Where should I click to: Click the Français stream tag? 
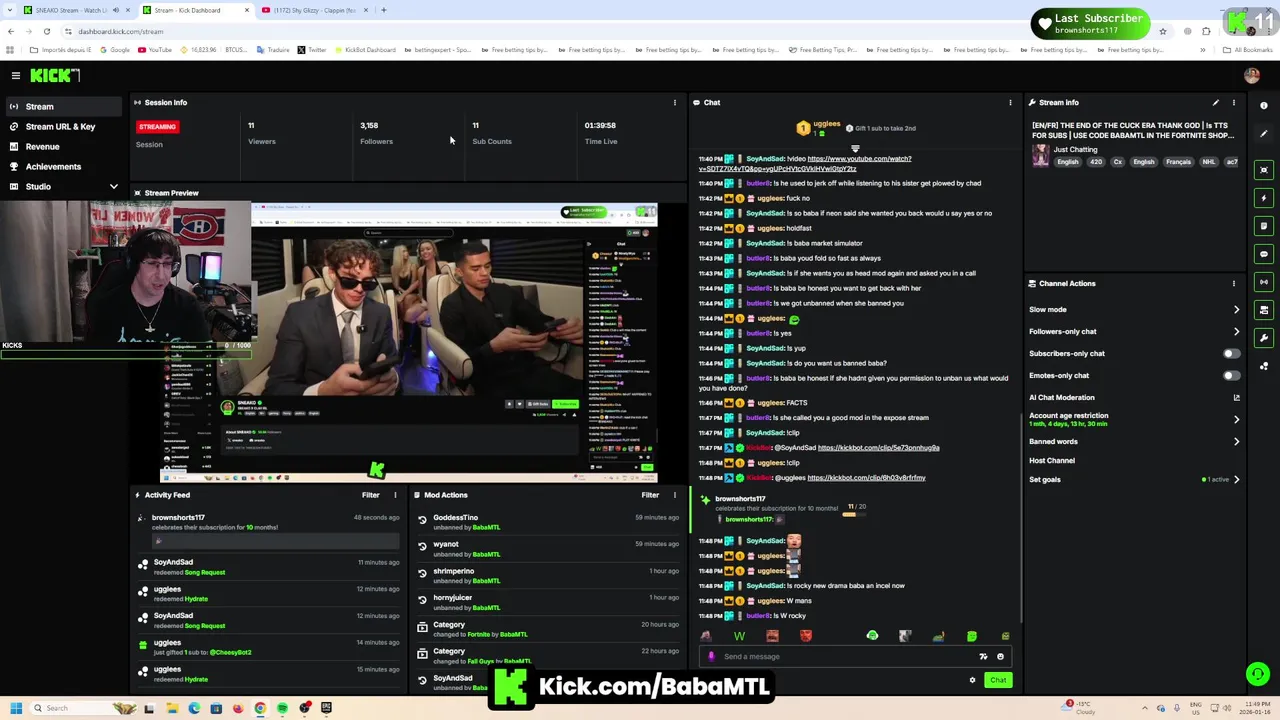pyautogui.click(x=1178, y=162)
